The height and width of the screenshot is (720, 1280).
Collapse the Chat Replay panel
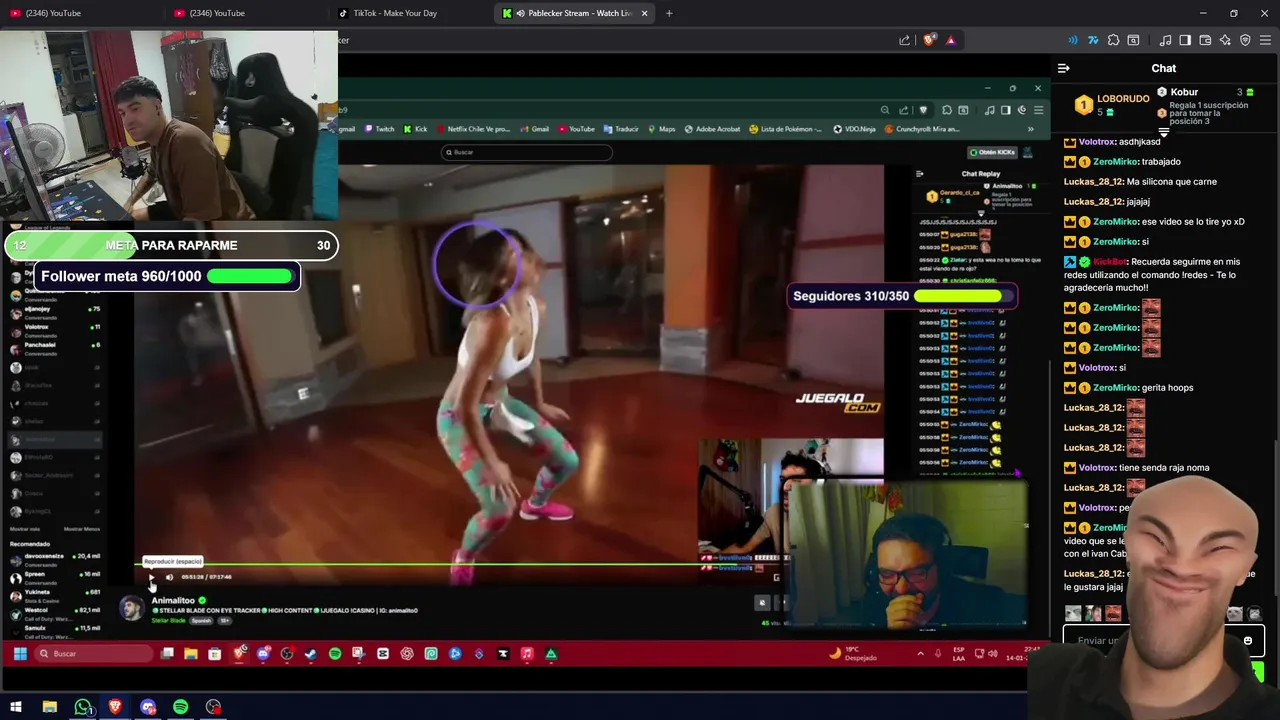pyautogui.click(x=920, y=173)
